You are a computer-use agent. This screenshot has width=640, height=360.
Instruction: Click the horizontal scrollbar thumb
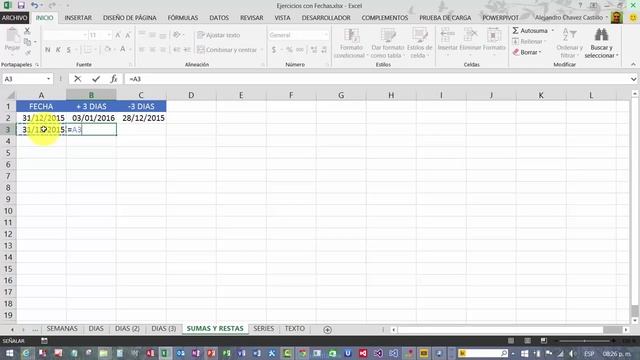coord(612,329)
